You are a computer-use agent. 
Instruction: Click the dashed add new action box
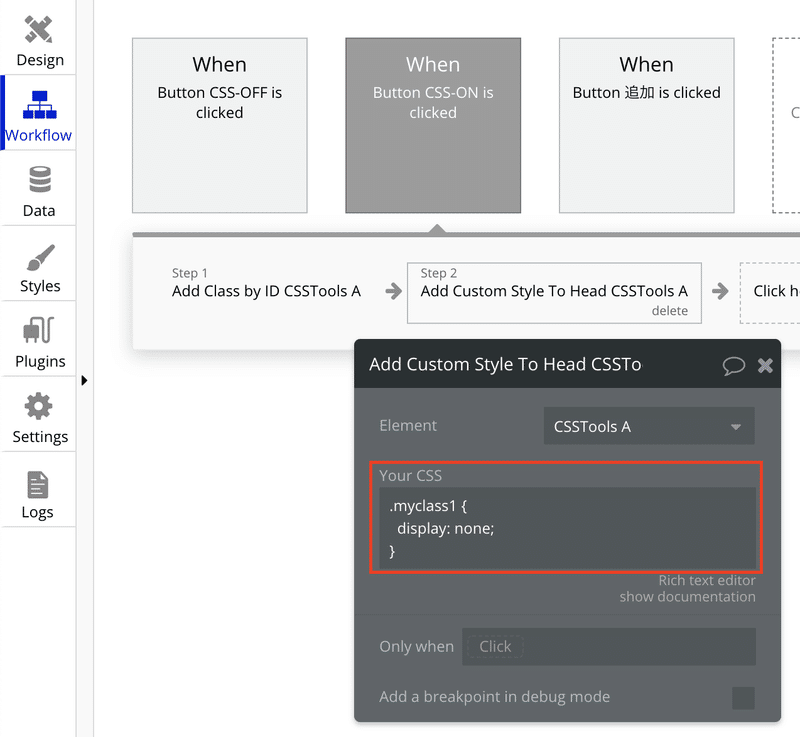(x=770, y=293)
